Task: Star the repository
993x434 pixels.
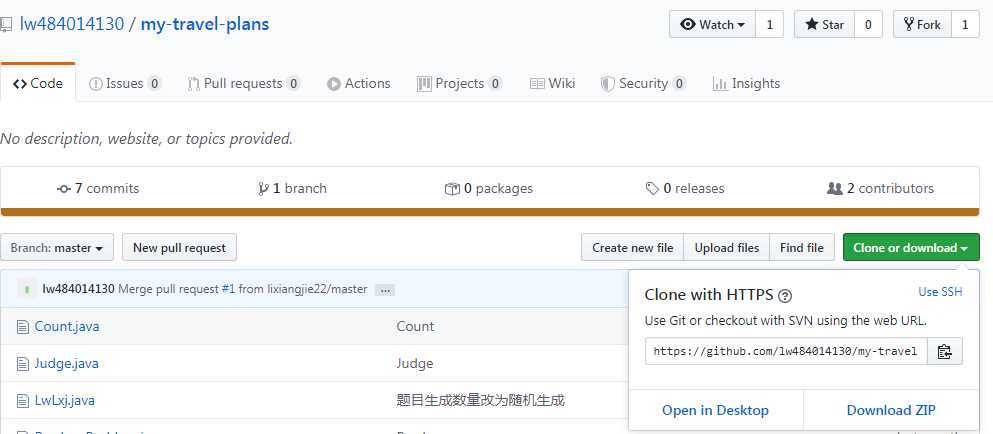Action: coord(825,25)
